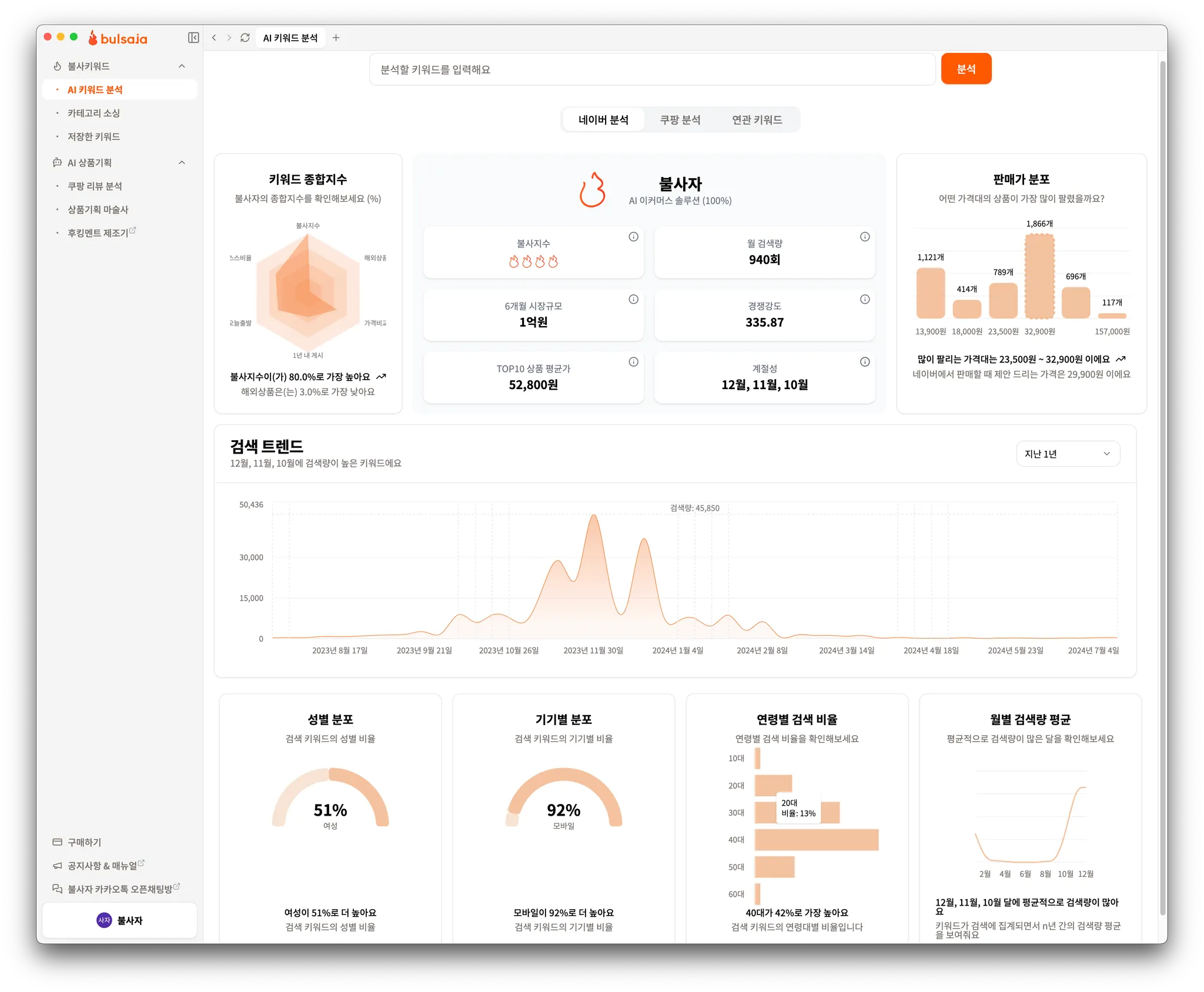Click info icon on 계절성 card
This screenshot has width=1204, height=992.
865,362
